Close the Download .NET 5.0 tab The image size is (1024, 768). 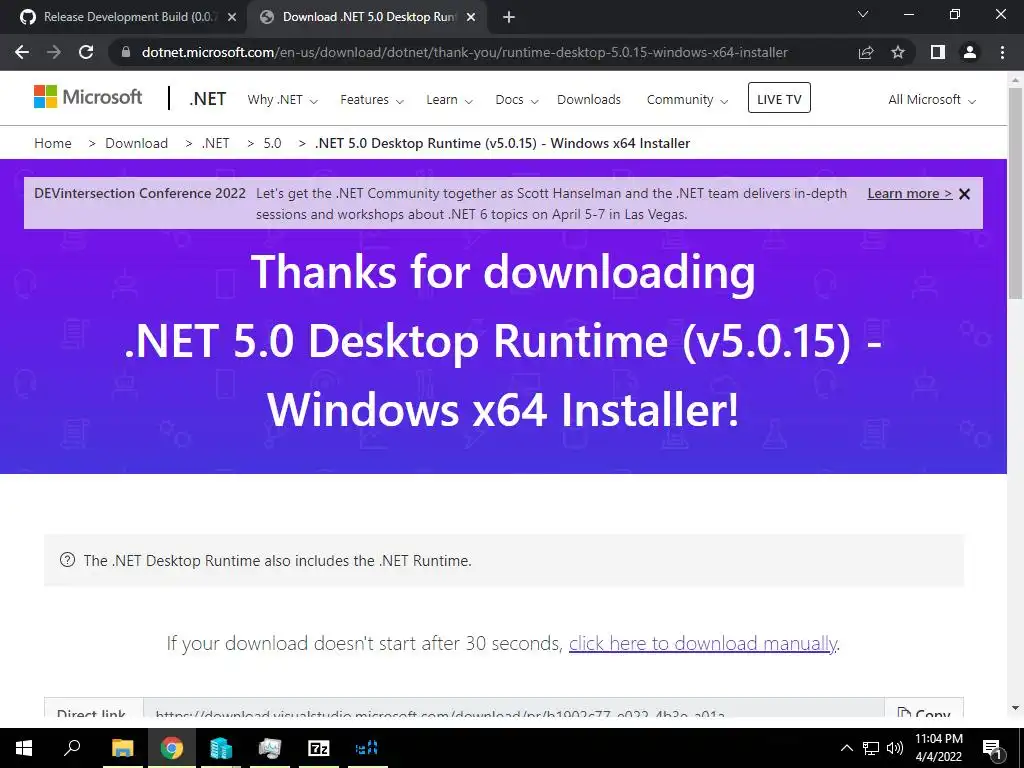point(471,18)
